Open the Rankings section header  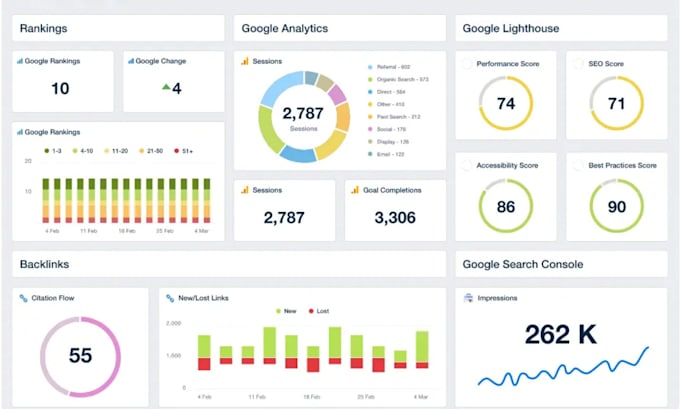click(118, 28)
